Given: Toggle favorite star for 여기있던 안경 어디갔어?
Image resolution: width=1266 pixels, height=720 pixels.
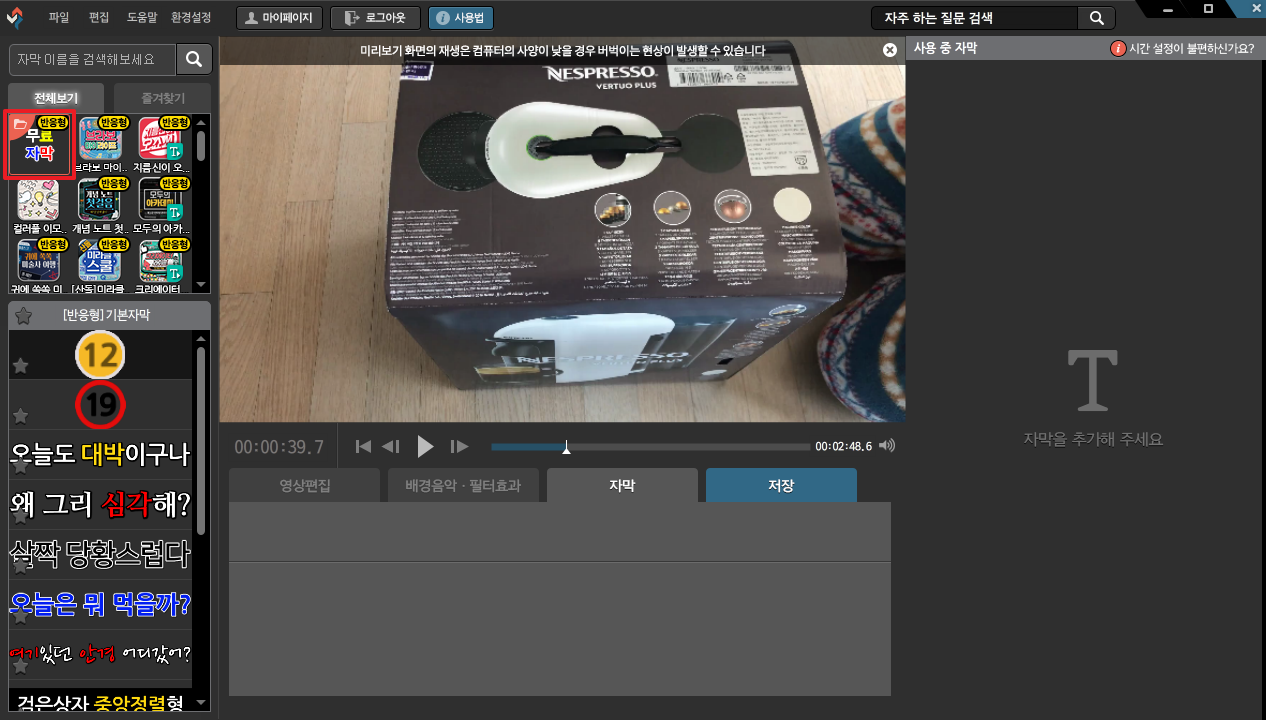Looking at the screenshot, I should tap(19, 667).
